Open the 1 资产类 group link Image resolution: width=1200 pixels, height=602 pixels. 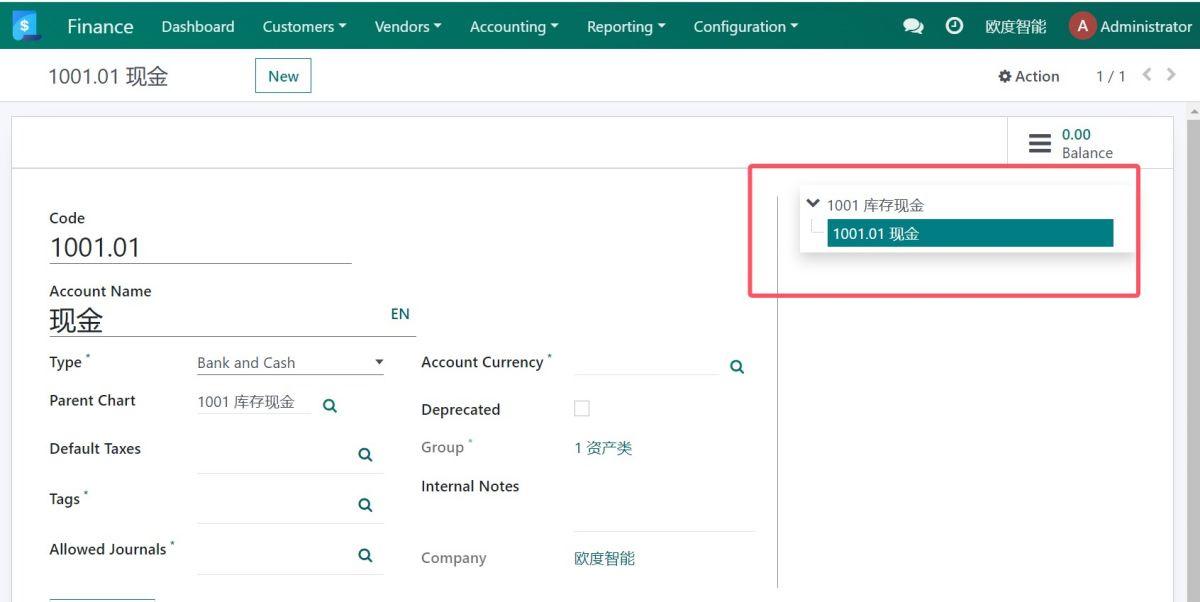(603, 448)
